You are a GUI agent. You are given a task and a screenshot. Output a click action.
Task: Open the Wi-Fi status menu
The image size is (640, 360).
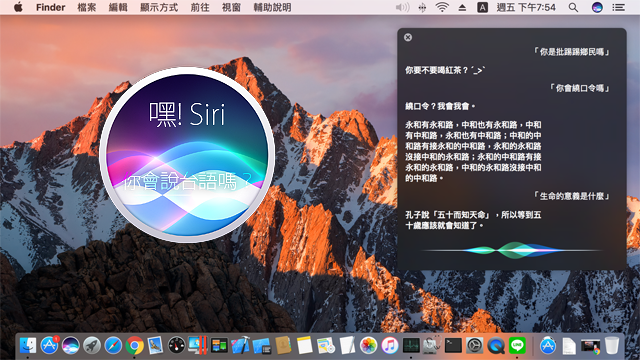click(x=442, y=7)
